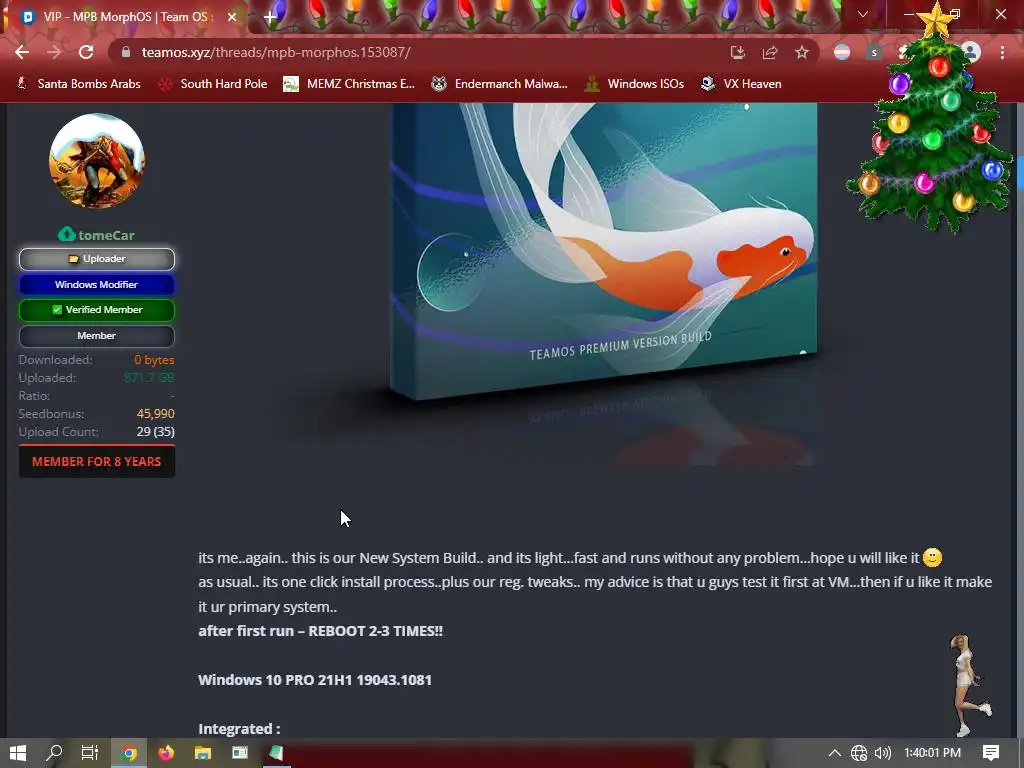Open the Chrome three-dot menu

[1002, 52]
